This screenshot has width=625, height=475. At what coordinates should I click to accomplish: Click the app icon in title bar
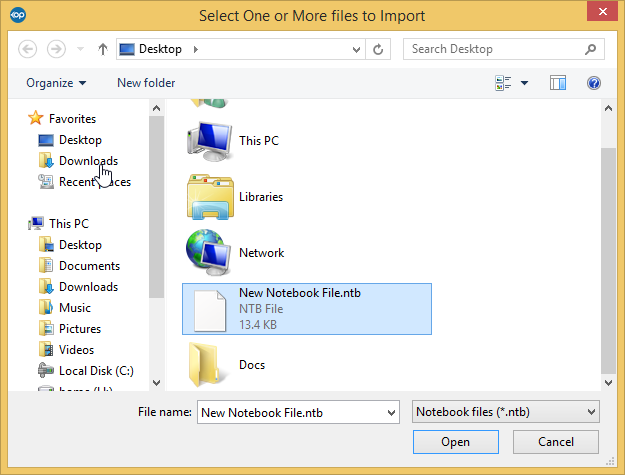[18, 15]
